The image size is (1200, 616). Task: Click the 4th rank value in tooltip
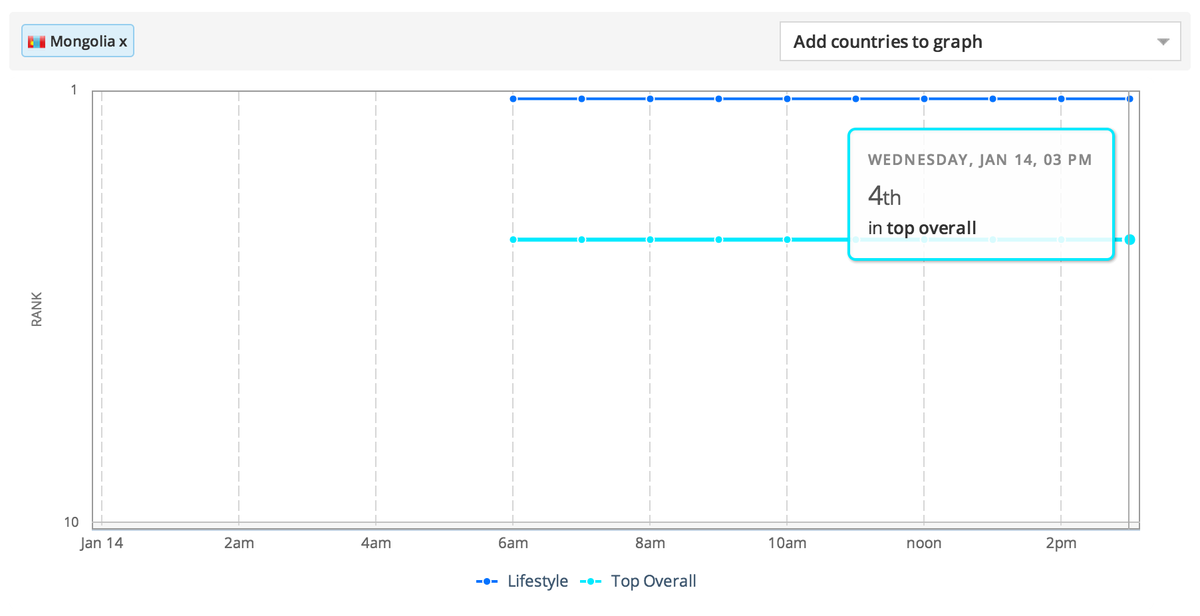pyautogui.click(x=885, y=195)
